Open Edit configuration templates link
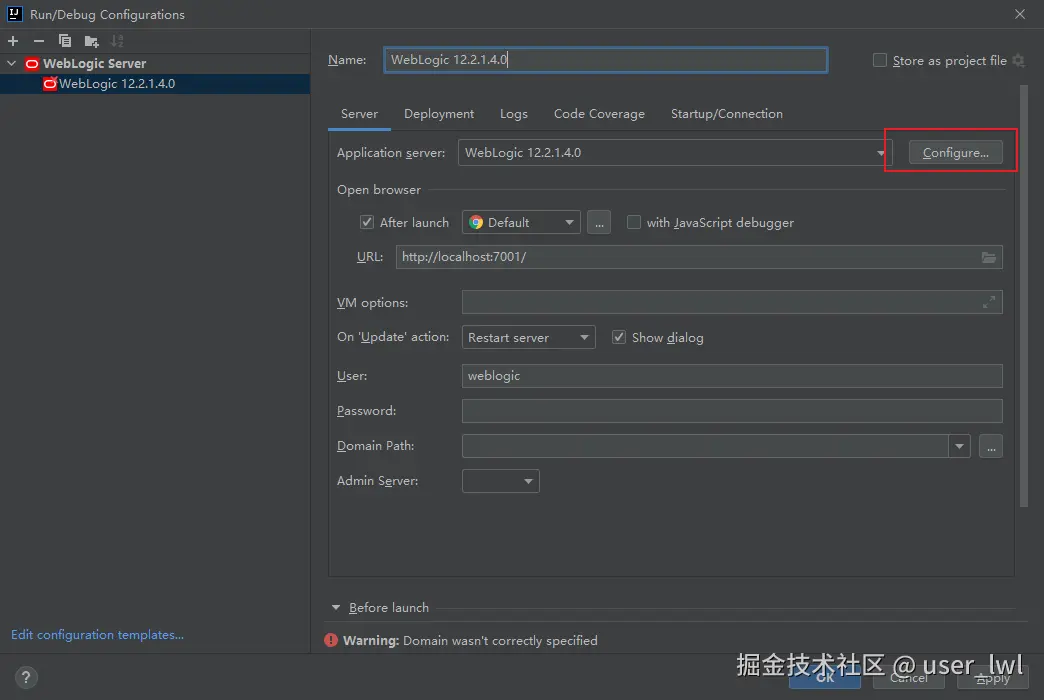The image size is (1044, 700). point(97,635)
